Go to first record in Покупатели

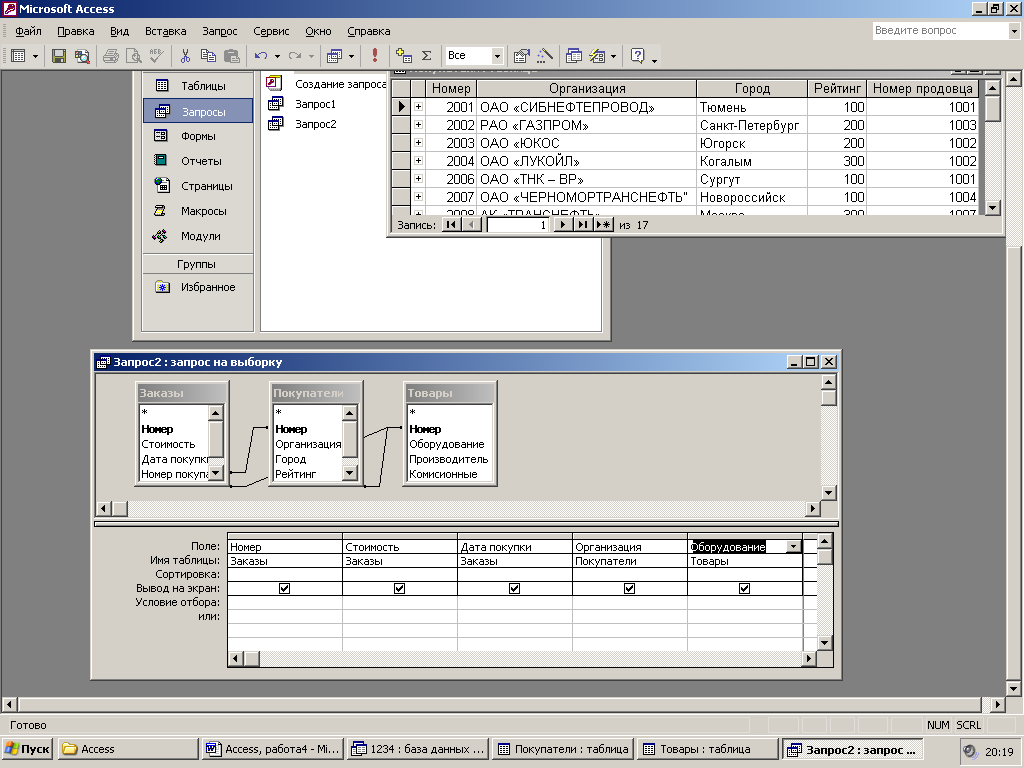tap(451, 225)
